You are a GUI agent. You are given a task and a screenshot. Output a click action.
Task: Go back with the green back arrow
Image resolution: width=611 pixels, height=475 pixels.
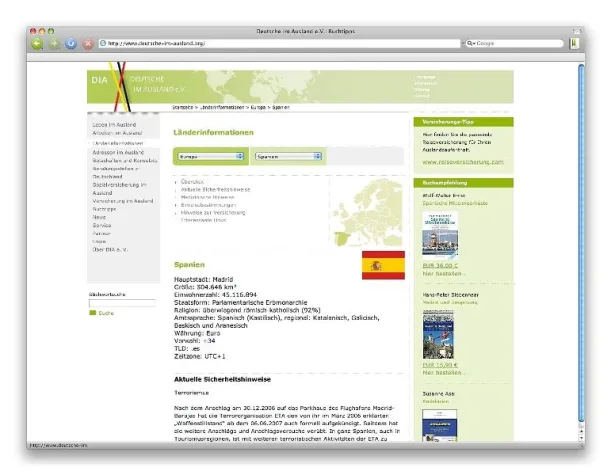[37, 44]
